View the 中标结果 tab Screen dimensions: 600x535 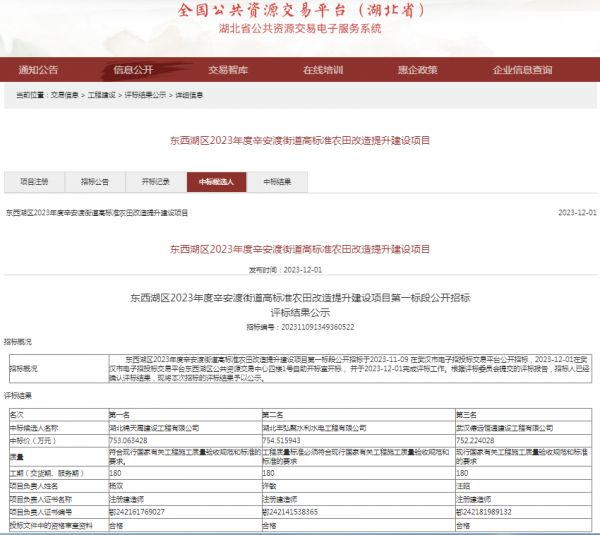277,182
